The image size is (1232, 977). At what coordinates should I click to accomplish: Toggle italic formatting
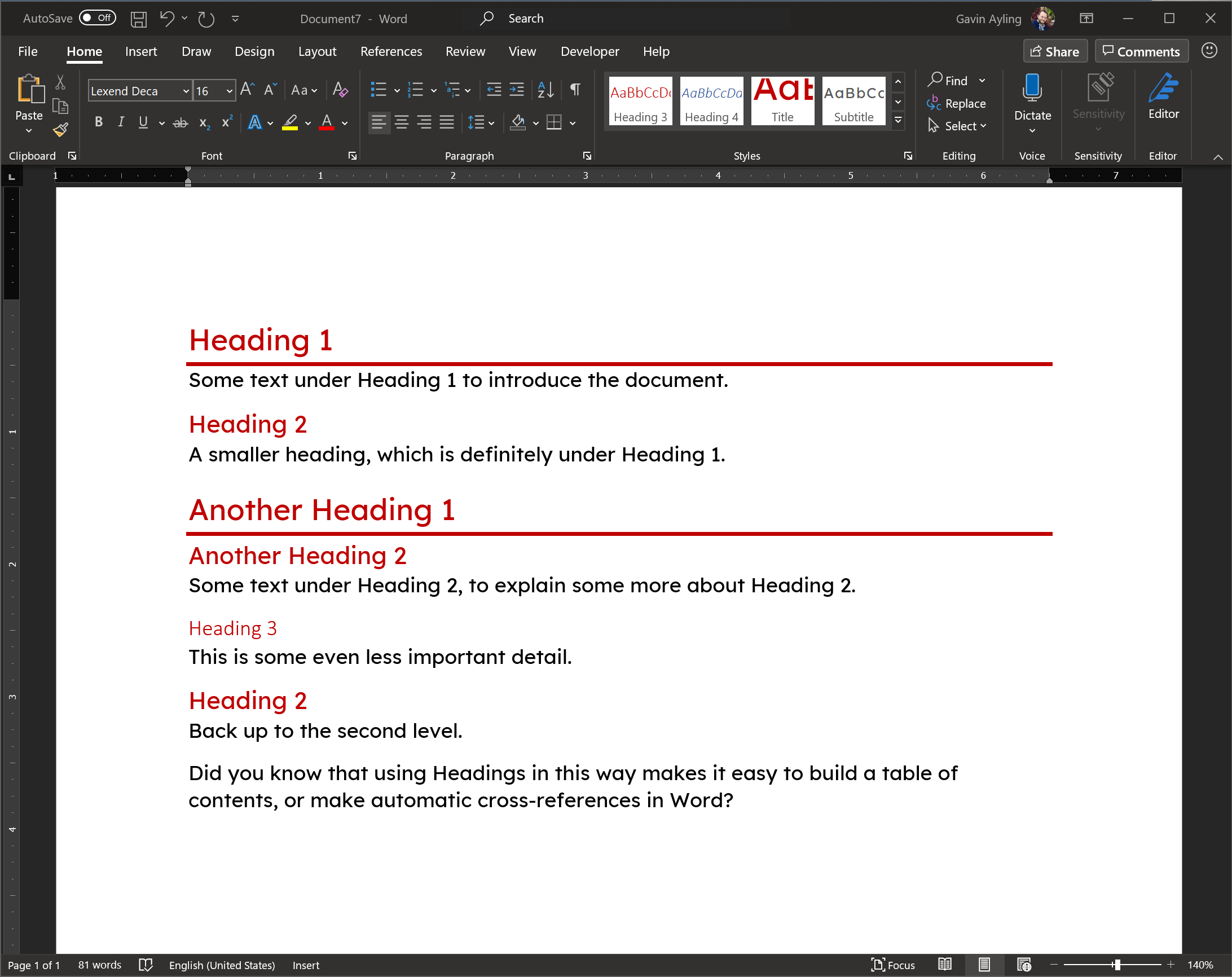click(121, 122)
